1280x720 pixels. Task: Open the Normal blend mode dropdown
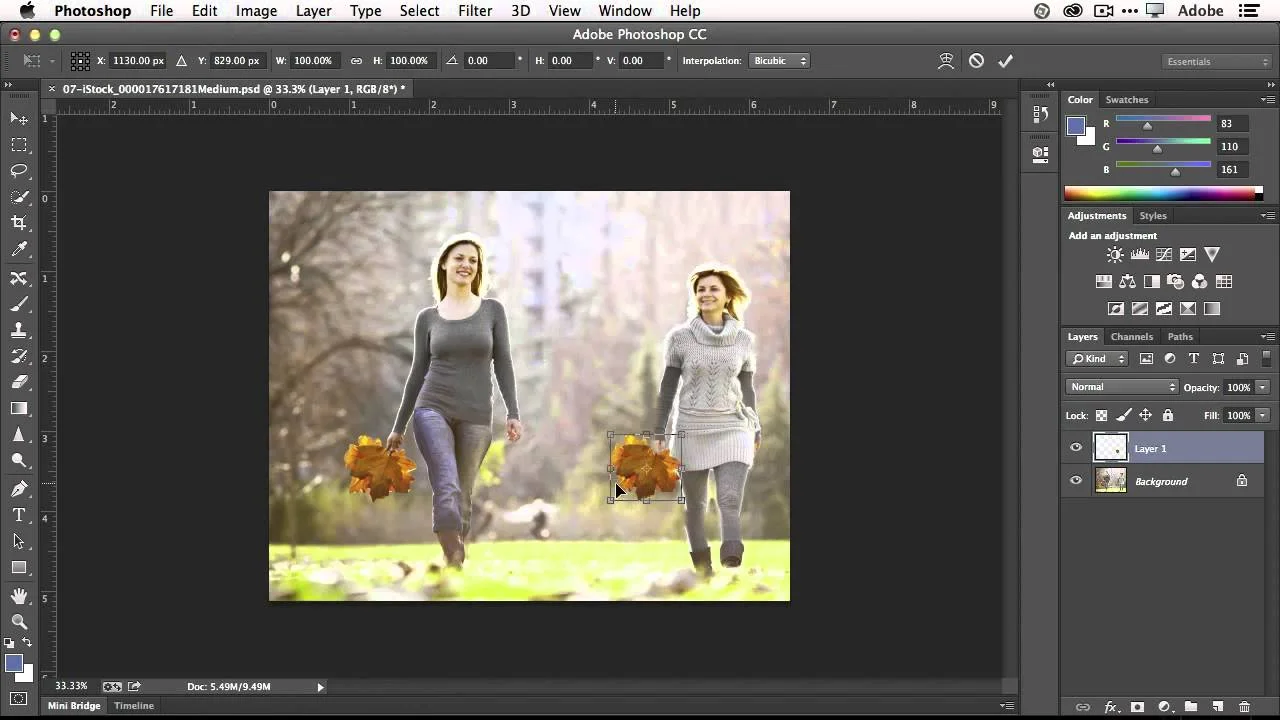1120,387
